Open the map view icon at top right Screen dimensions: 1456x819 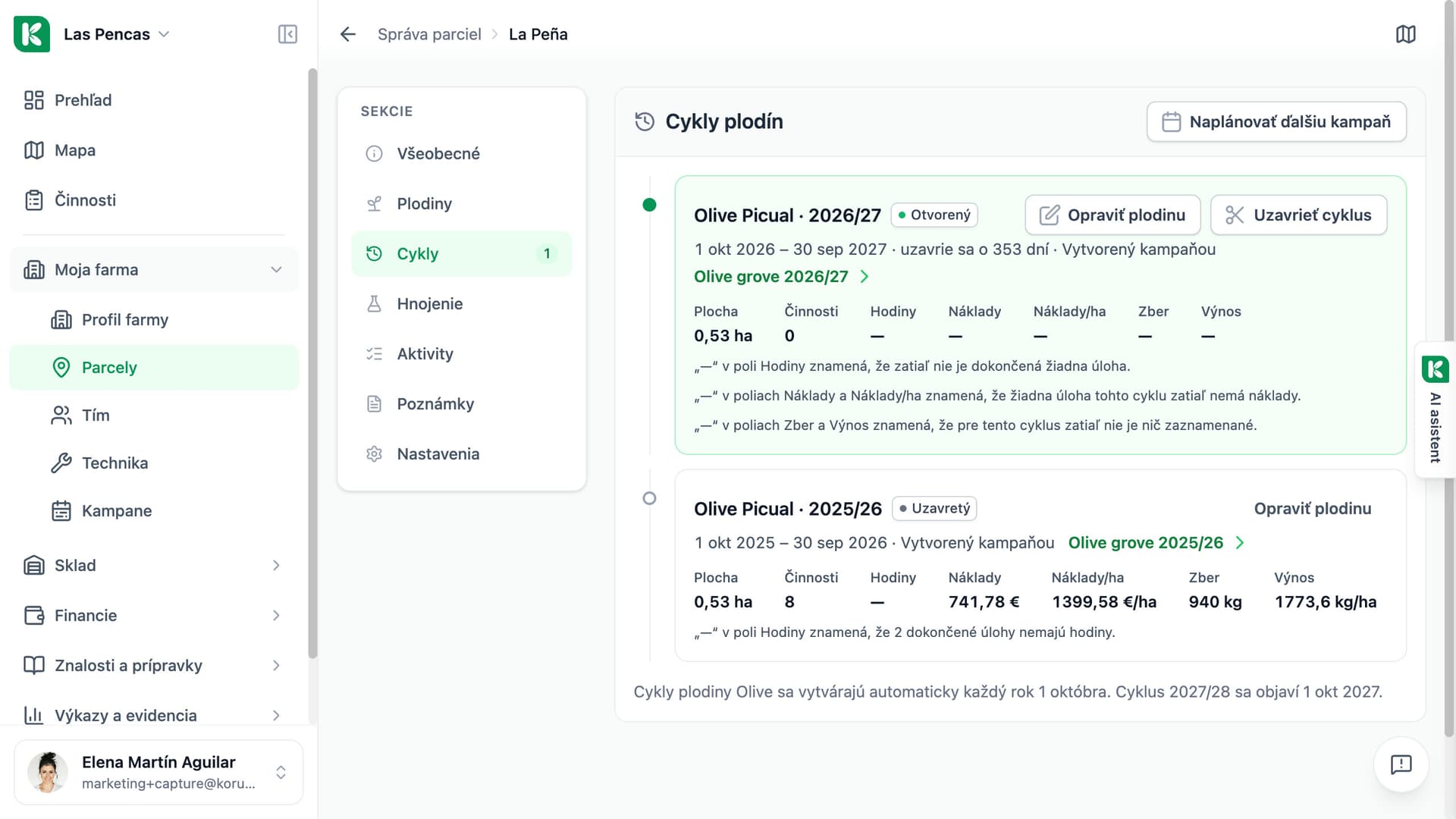[1405, 34]
